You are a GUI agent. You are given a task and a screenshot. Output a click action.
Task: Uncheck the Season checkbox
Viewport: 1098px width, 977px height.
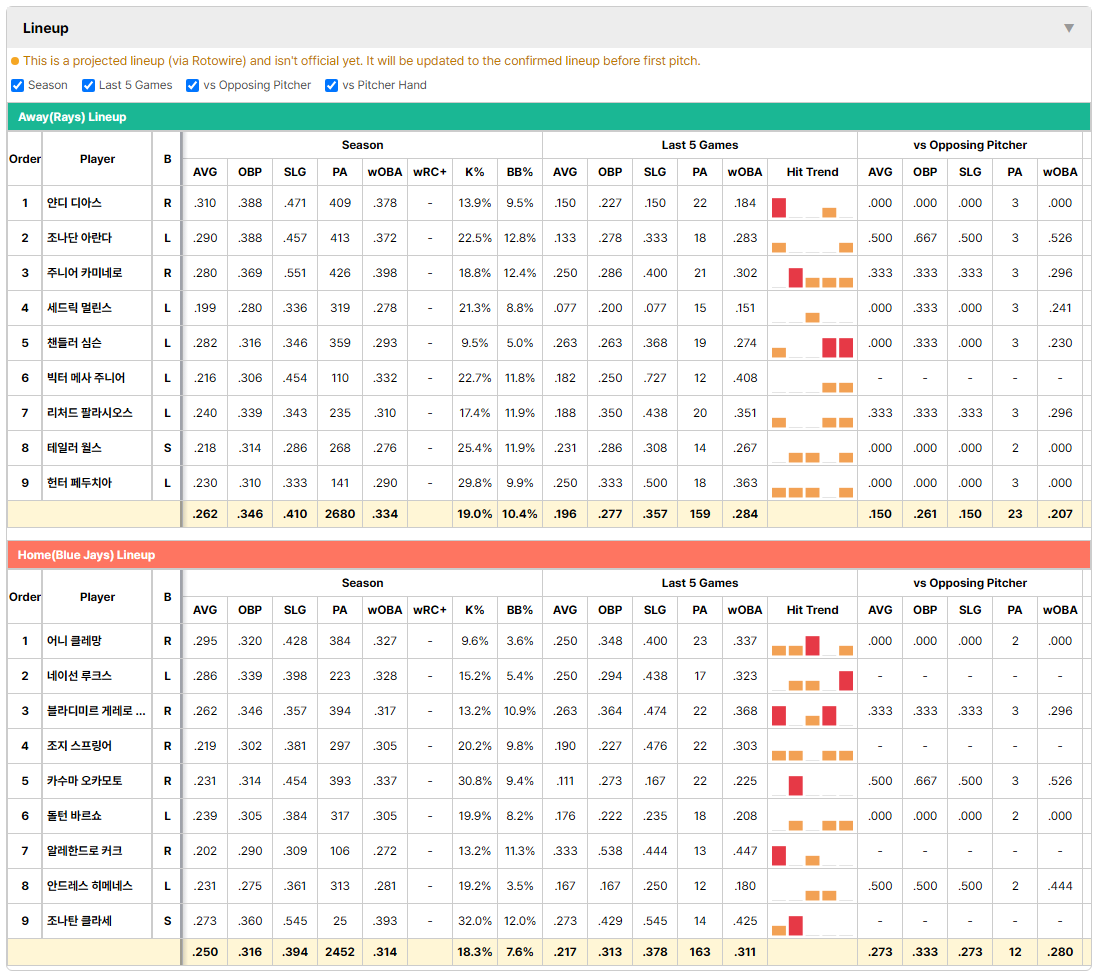[18, 85]
